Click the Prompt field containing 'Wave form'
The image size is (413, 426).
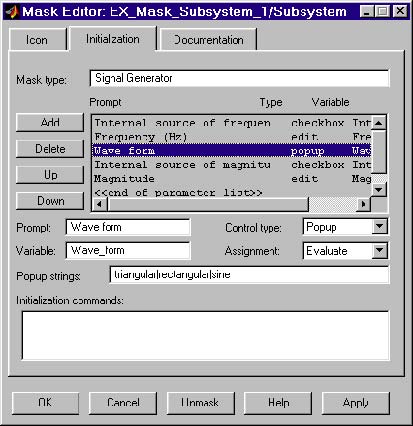click(x=128, y=227)
